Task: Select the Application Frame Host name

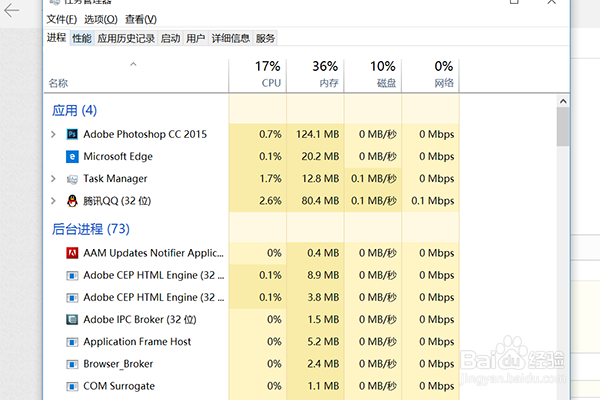Action: (137, 342)
